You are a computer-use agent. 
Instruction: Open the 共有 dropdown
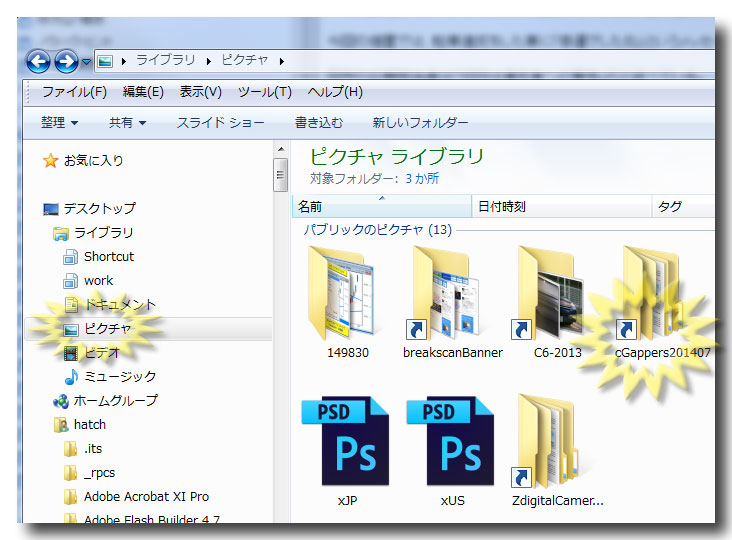pyautogui.click(x=127, y=123)
